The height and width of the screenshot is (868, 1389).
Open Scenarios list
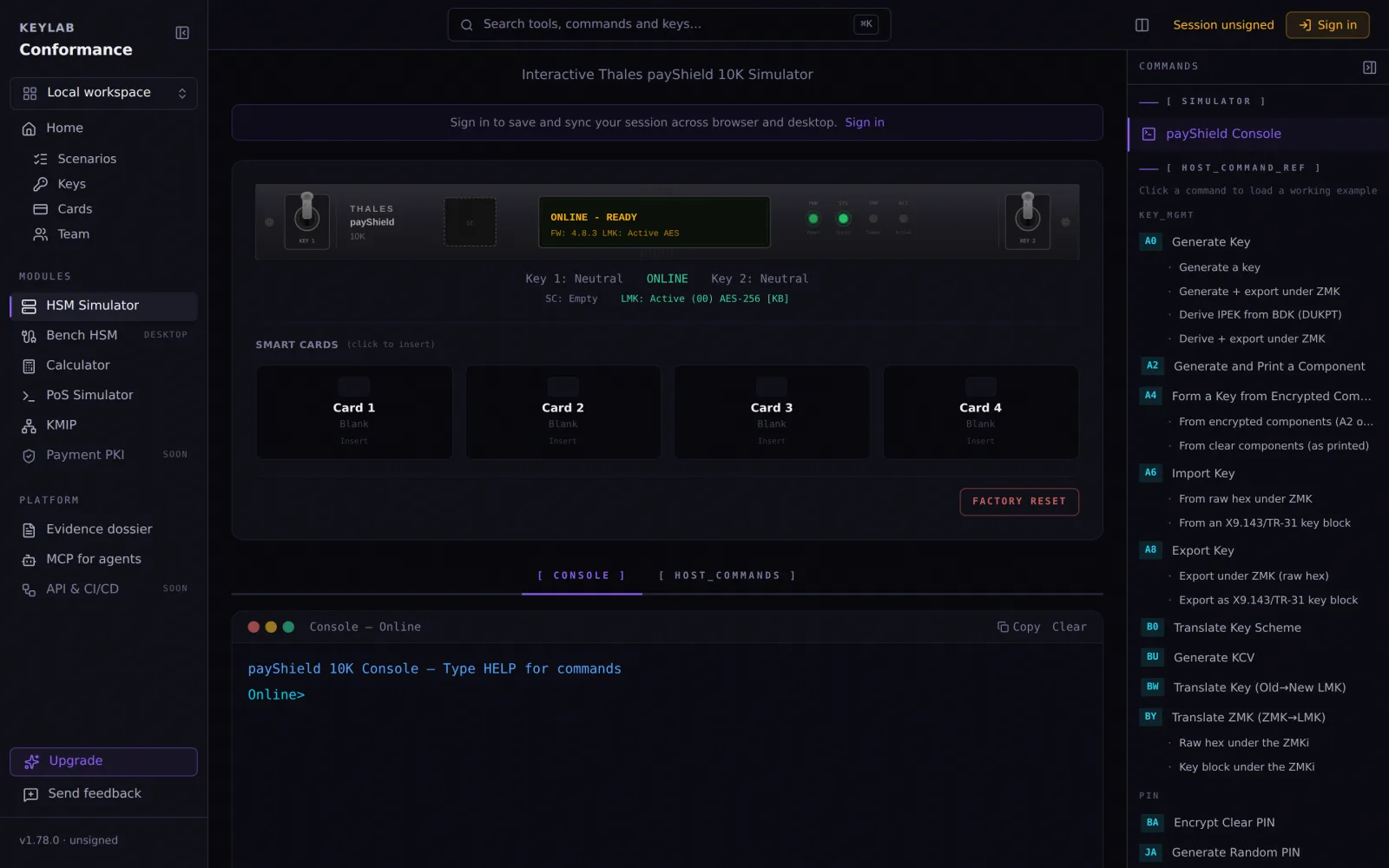[87, 159]
